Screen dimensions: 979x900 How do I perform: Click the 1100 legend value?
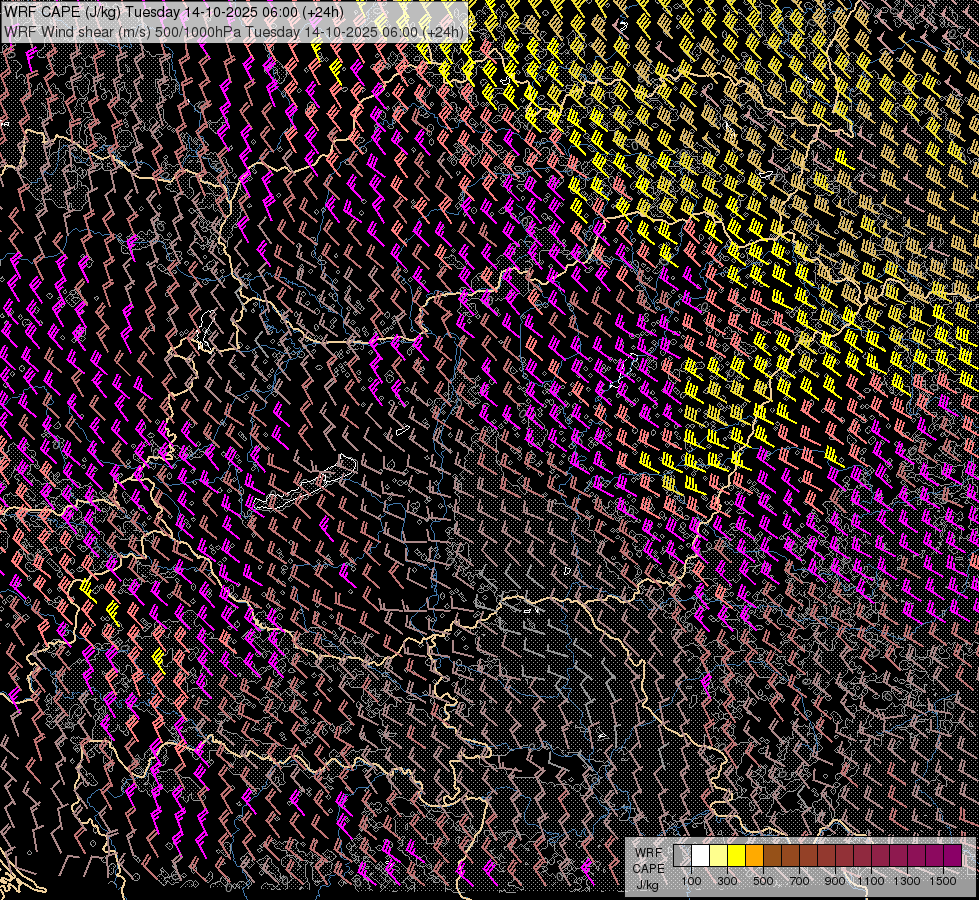[870, 881]
